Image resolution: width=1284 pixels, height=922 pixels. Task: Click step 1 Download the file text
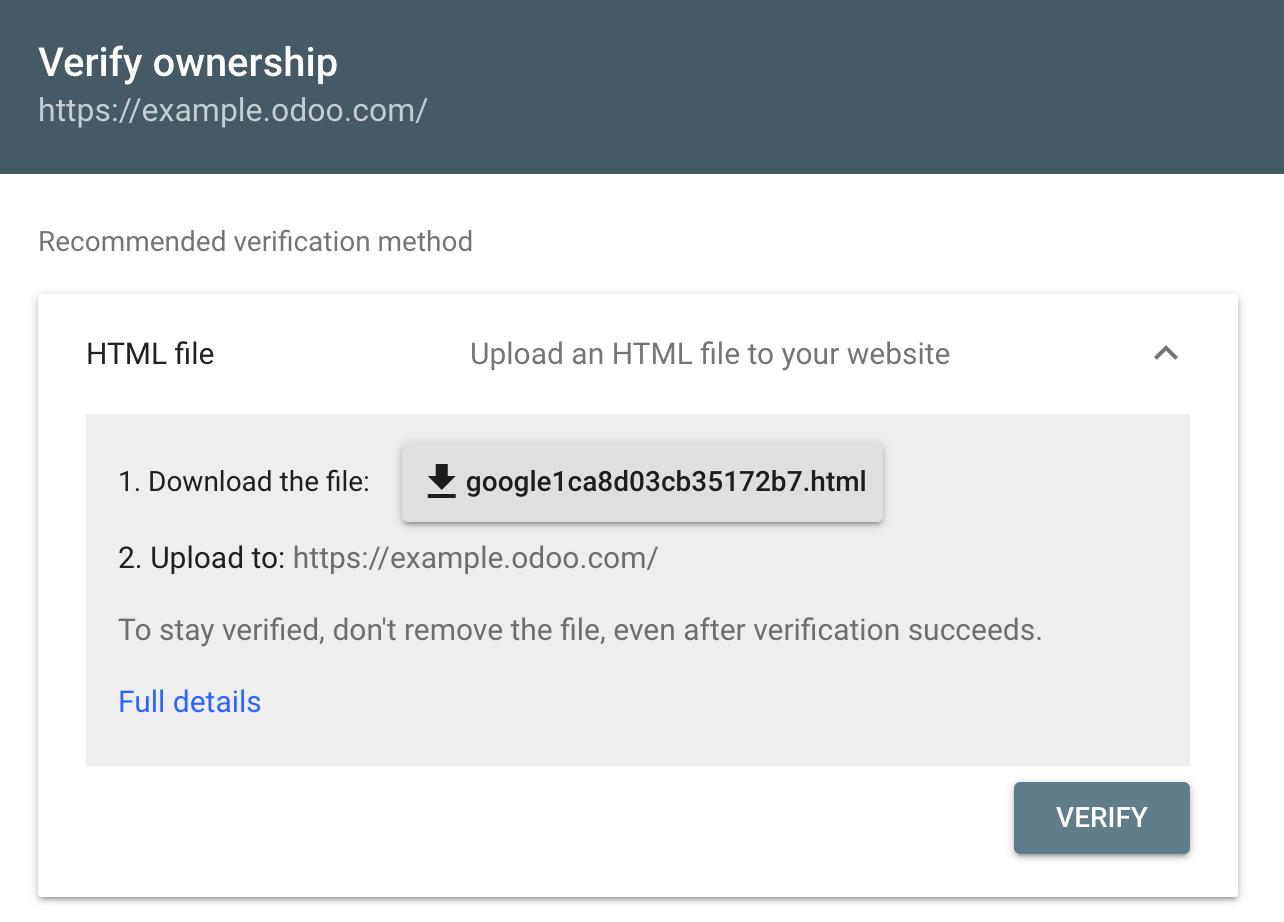(x=243, y=481)
